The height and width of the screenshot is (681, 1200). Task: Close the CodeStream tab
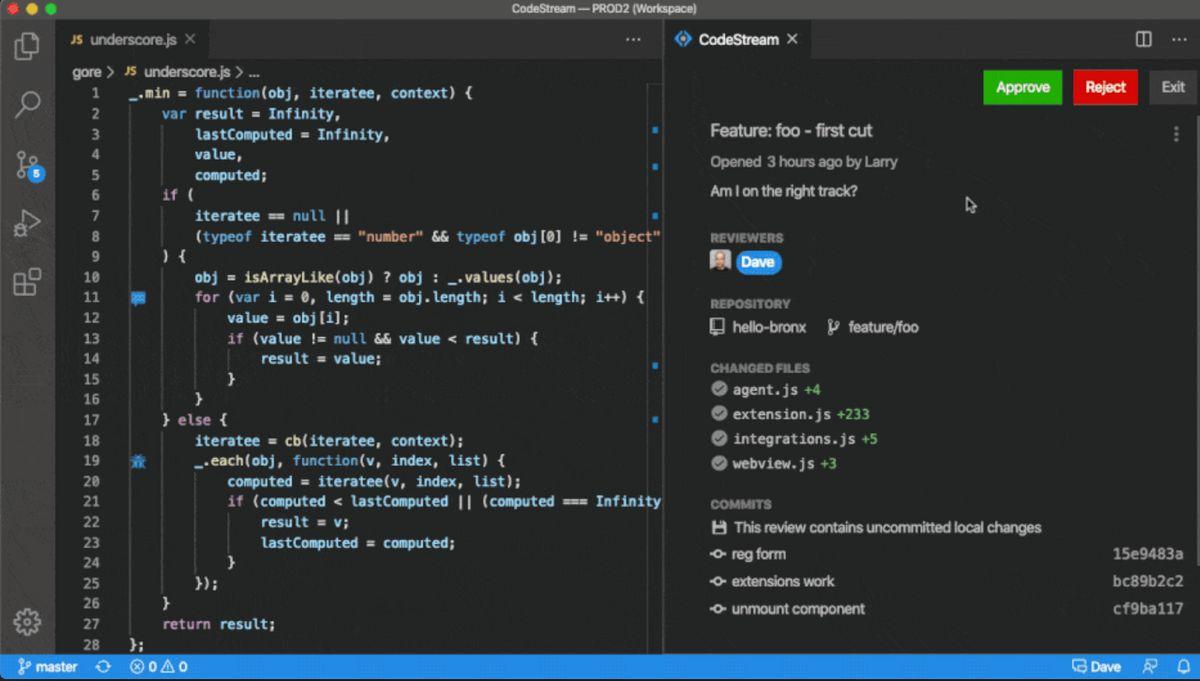tap(792, 39)
